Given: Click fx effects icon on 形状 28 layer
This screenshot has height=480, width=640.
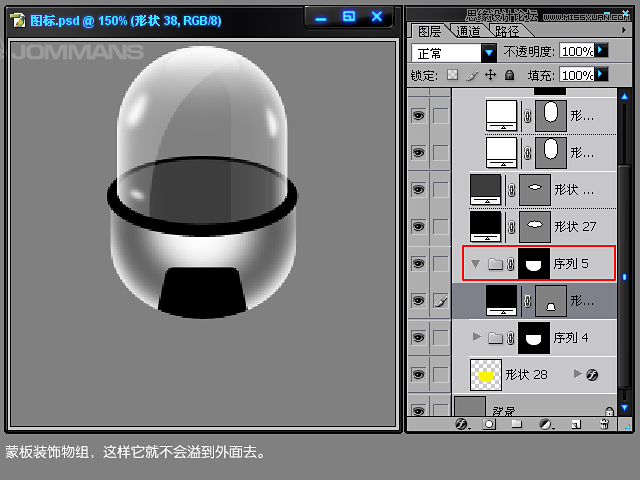Looking at the screenshot, I should (x=592, y=375).
